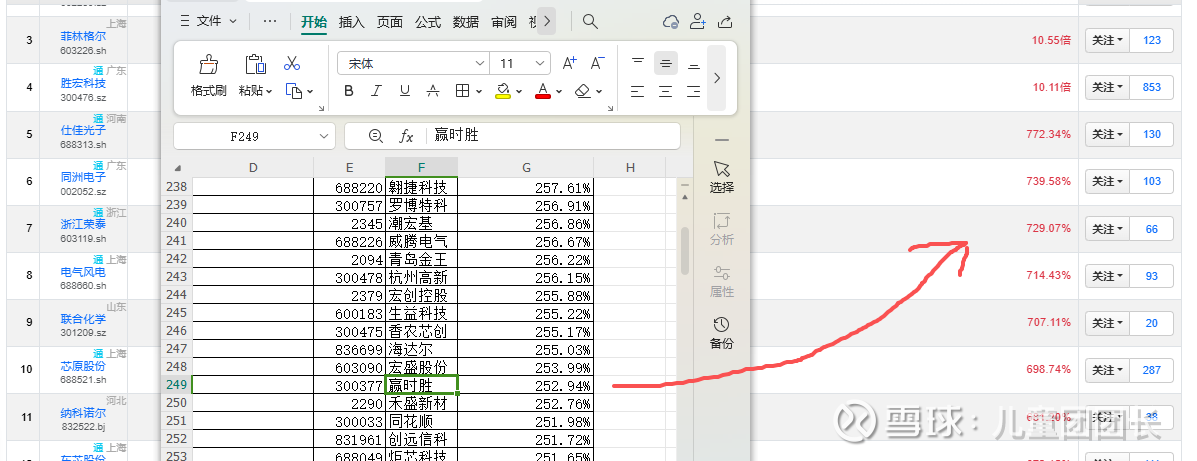The height and width of the screenshot is (461, 1197).
Task: Click the Copy icon in the ribbon
Action: [x=294, y=91]
